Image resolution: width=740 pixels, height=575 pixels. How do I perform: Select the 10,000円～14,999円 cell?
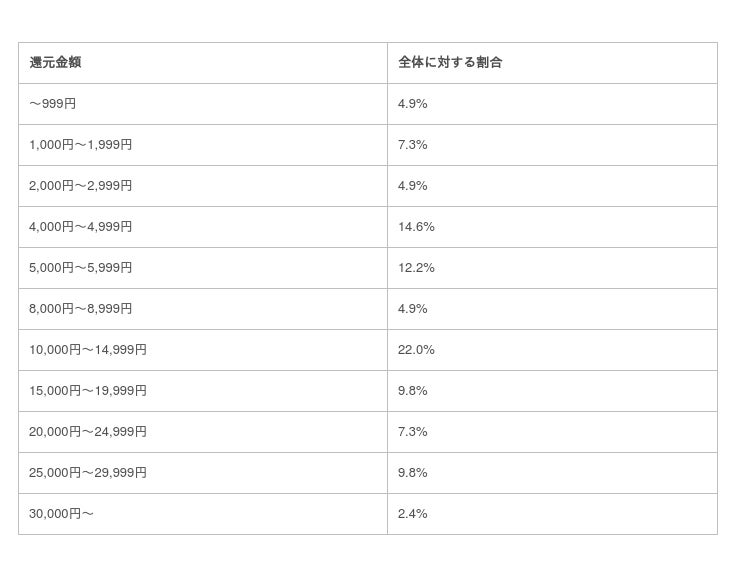(x=88, y=350)
